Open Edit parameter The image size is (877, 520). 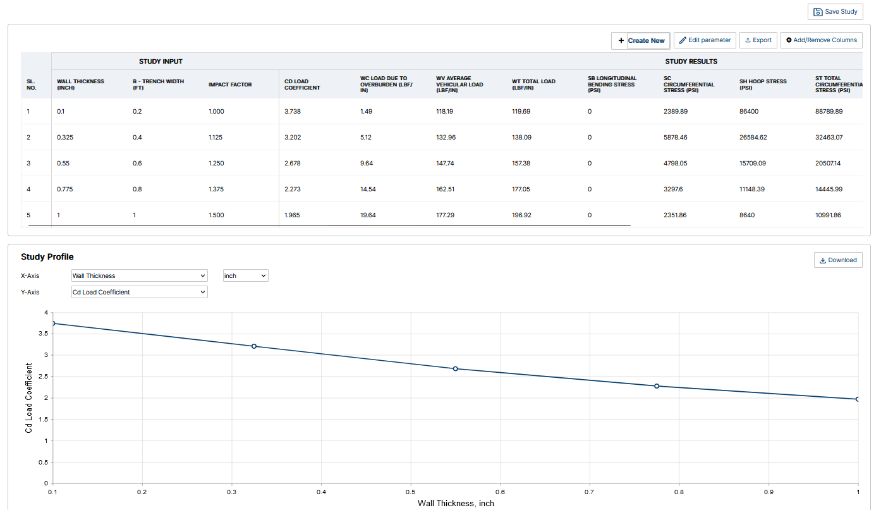(705, 40)
